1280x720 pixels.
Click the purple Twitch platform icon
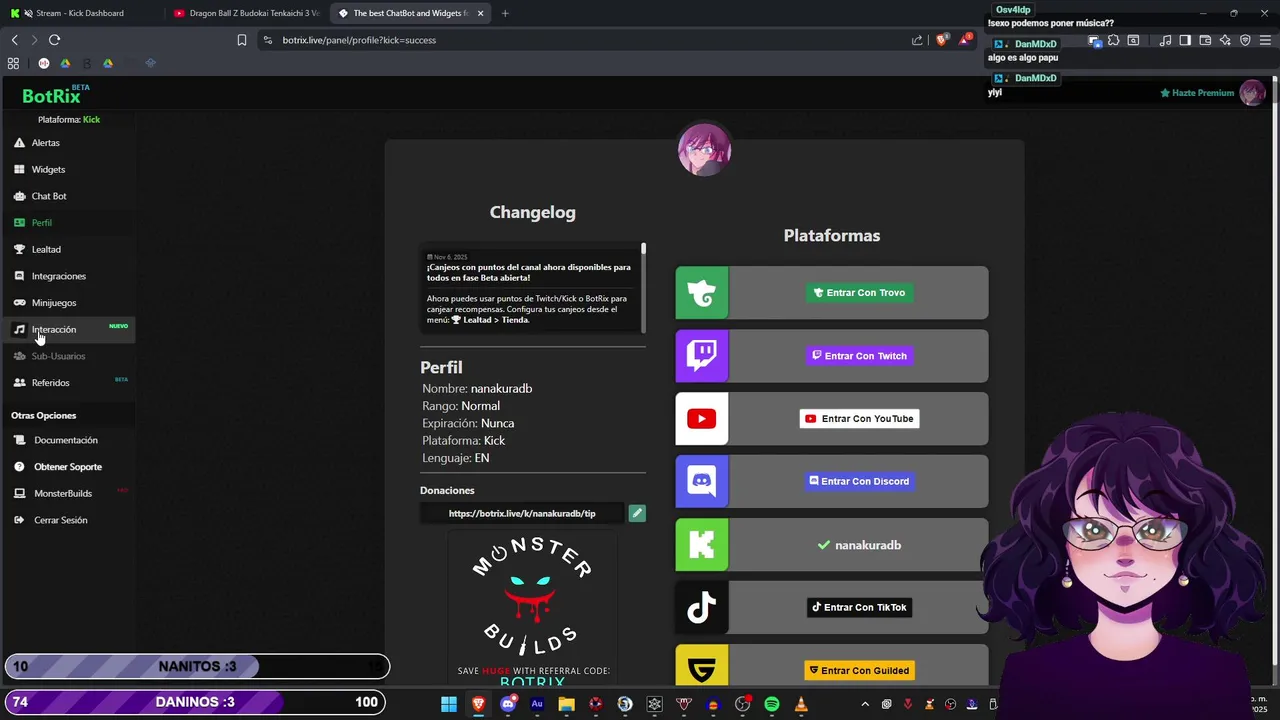click(x=702, y=356)
